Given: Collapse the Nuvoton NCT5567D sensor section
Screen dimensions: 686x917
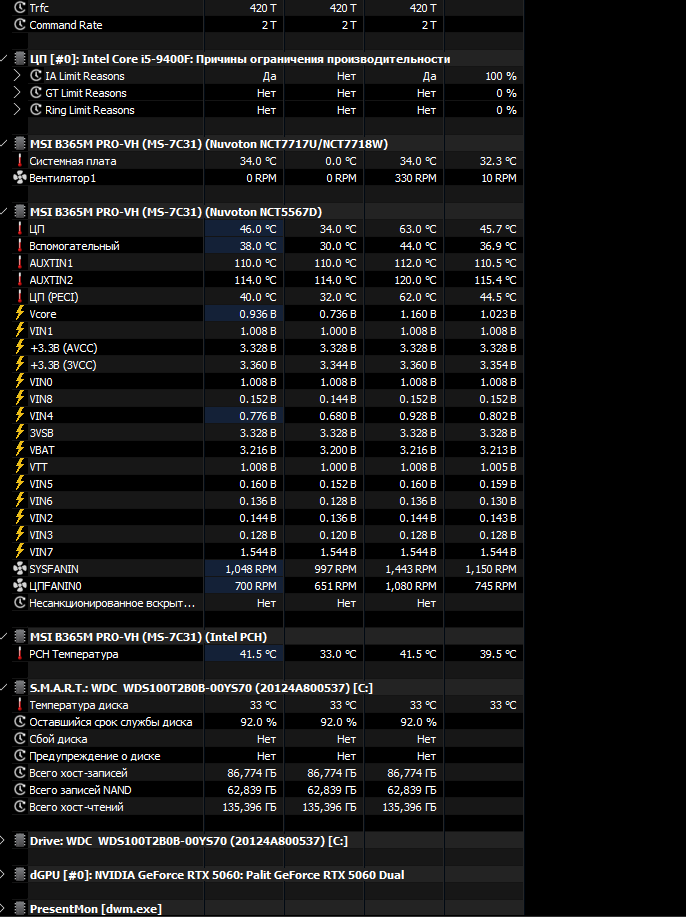Looking at the screenshot, I should point(4,212).
